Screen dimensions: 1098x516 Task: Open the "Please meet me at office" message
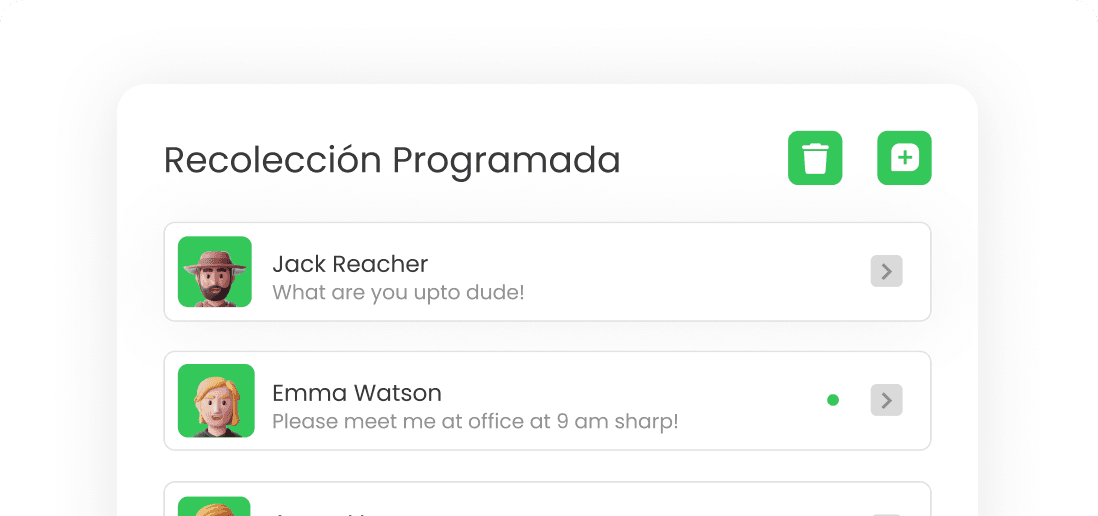tap(475, 421)
